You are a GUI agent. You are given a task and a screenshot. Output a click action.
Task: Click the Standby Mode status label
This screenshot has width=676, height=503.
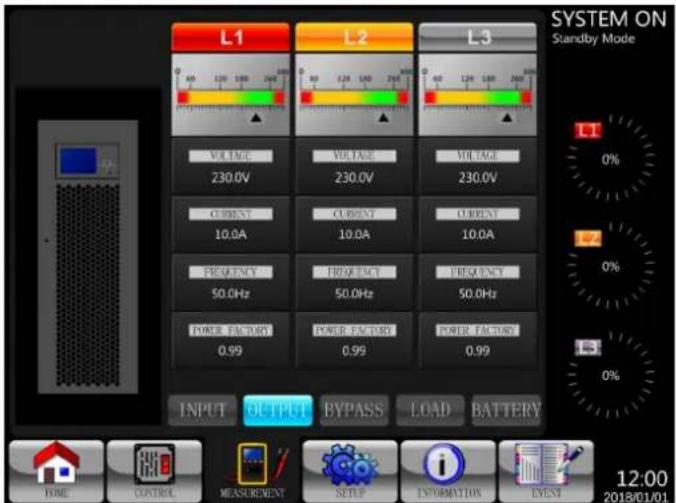tap(594, 39)
